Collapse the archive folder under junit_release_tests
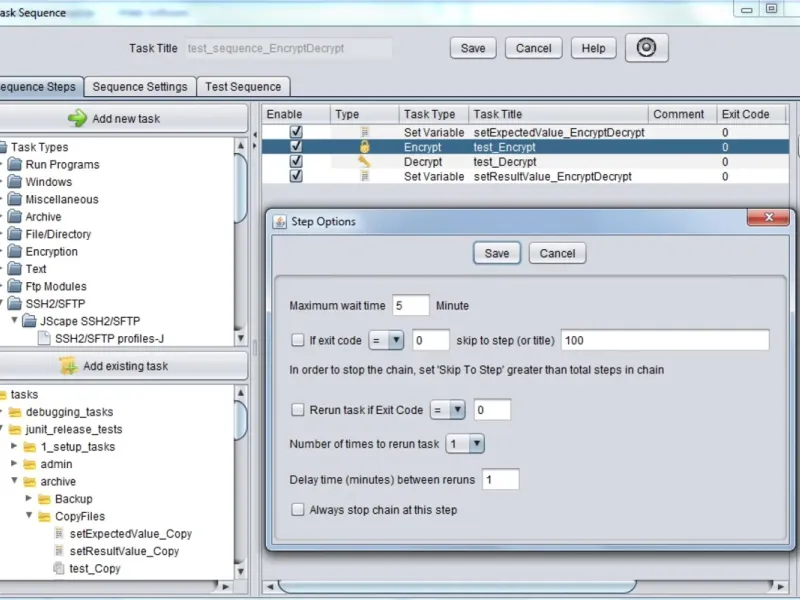Image resolution: width=800 pixels, height=600 pixels. coord(14,481)
